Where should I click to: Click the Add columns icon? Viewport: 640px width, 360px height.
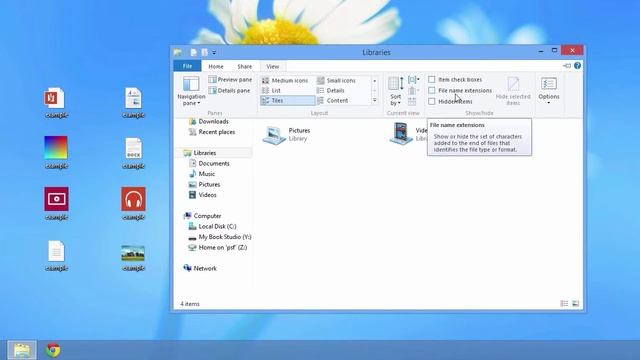tap(413, 91)
